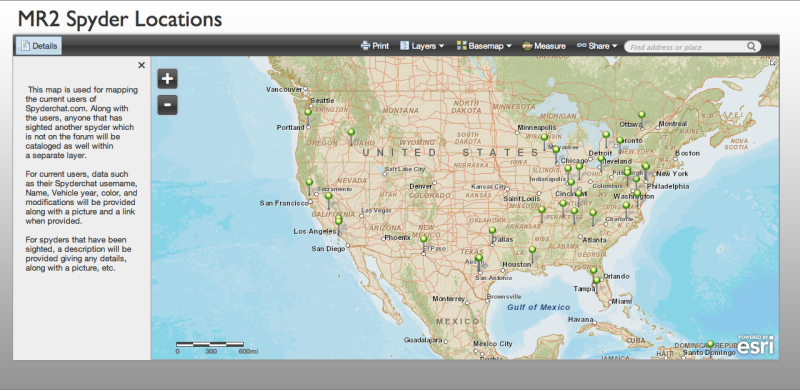Select the Measure tool label
This screenshot has width=800, height=390.
550,46
